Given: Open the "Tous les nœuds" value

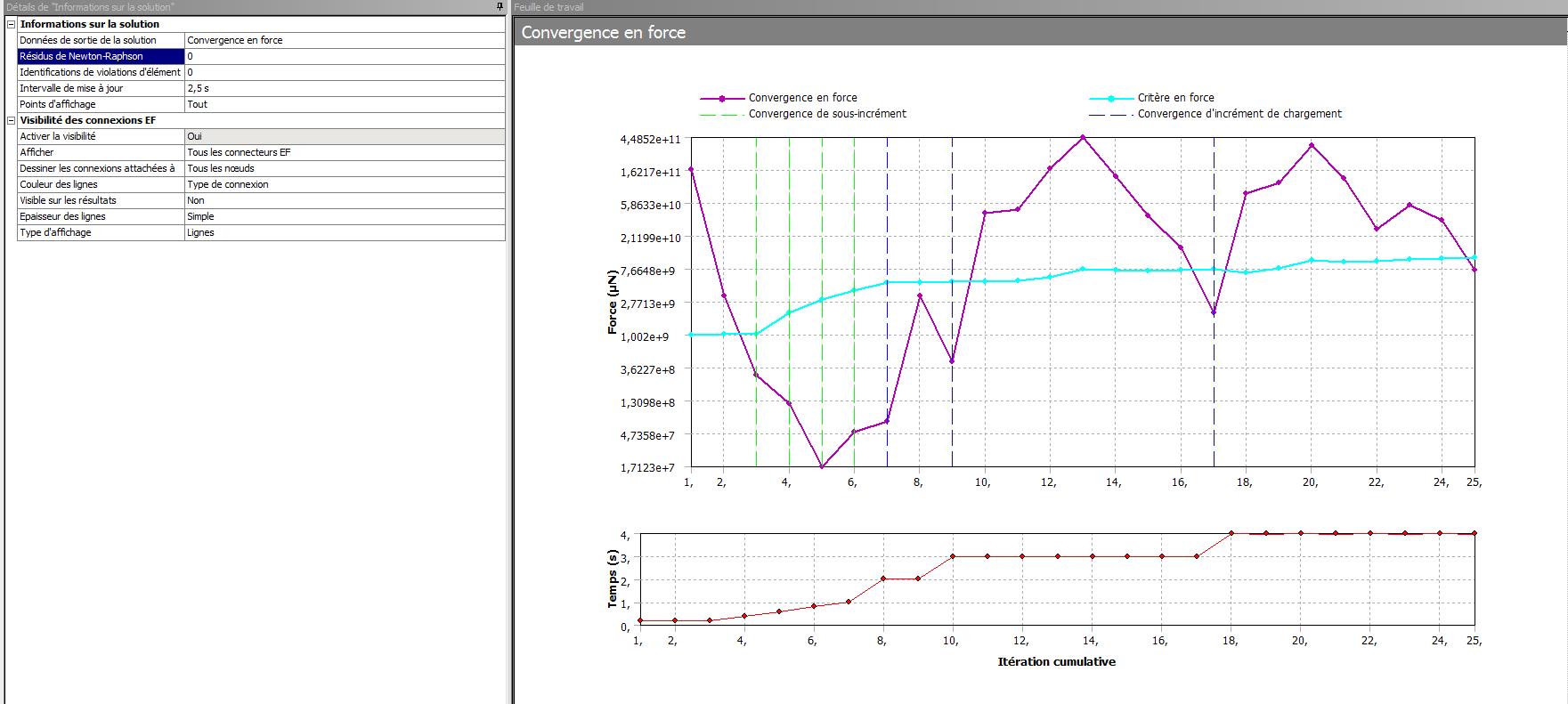Looking at the screenshot, I should tap(345, 168).
